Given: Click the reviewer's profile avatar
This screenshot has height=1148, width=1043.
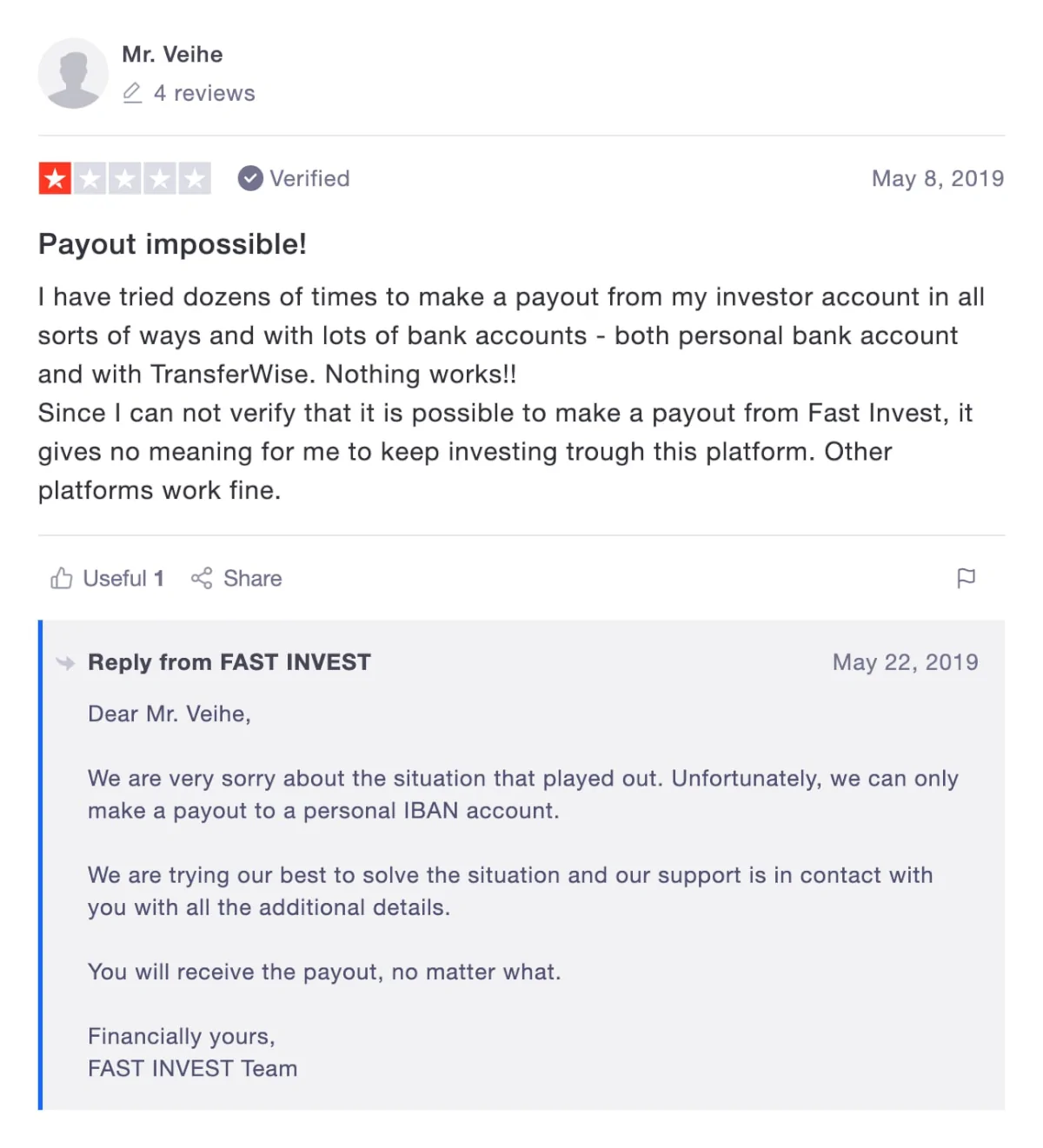Looking at the screenshot, I should pos(73,73).
